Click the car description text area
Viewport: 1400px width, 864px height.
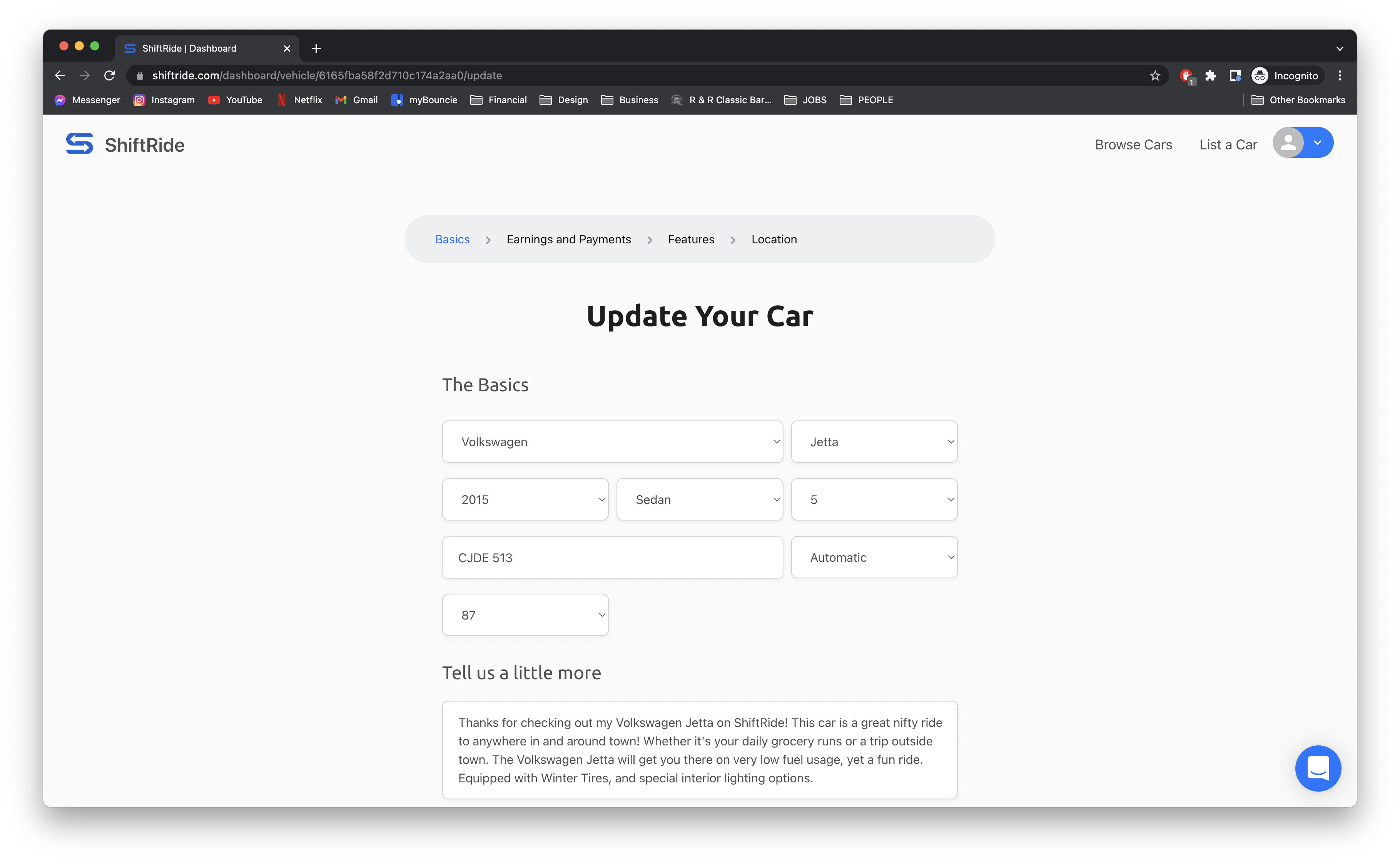pyautogui.click(x=700, y=750)
